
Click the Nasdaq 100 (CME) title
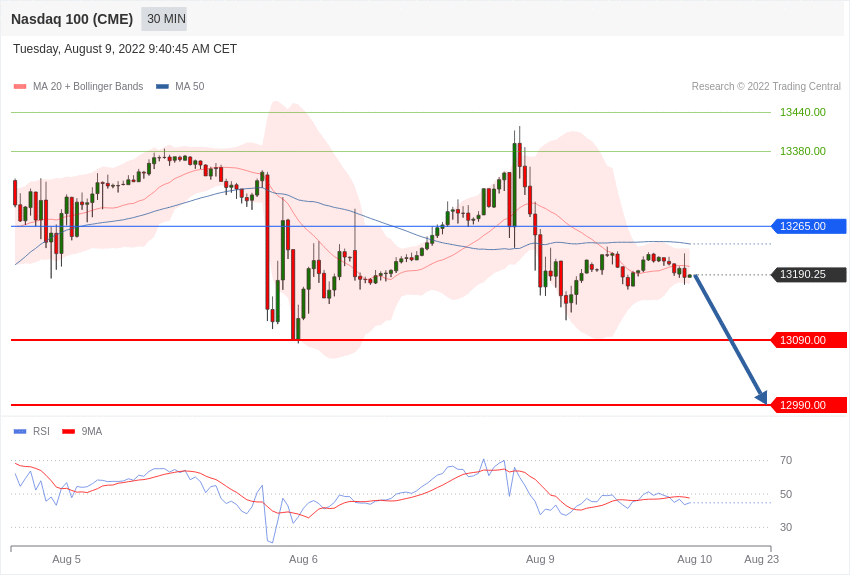coord(72,19)
